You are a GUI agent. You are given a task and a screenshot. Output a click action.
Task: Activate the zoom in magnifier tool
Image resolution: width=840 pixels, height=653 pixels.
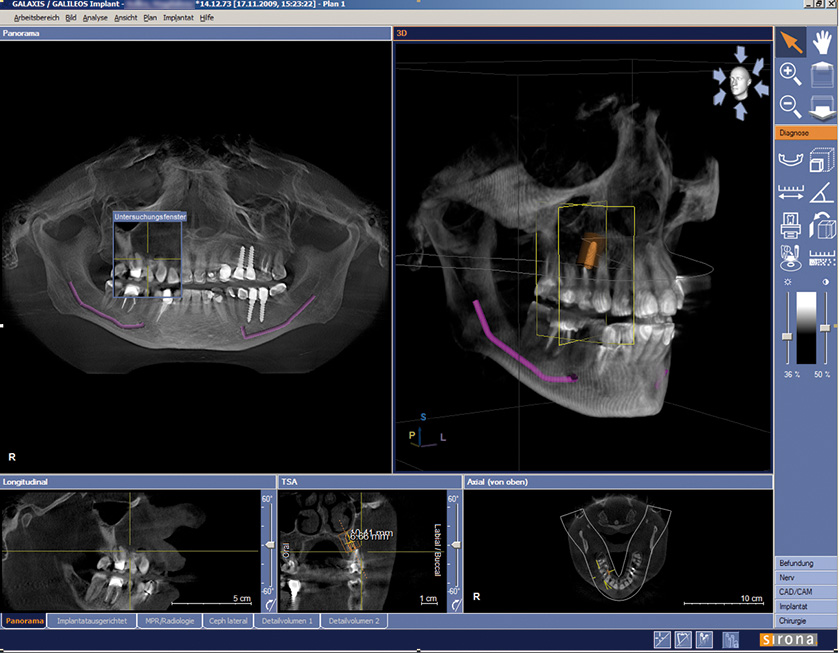pos(791,74)
